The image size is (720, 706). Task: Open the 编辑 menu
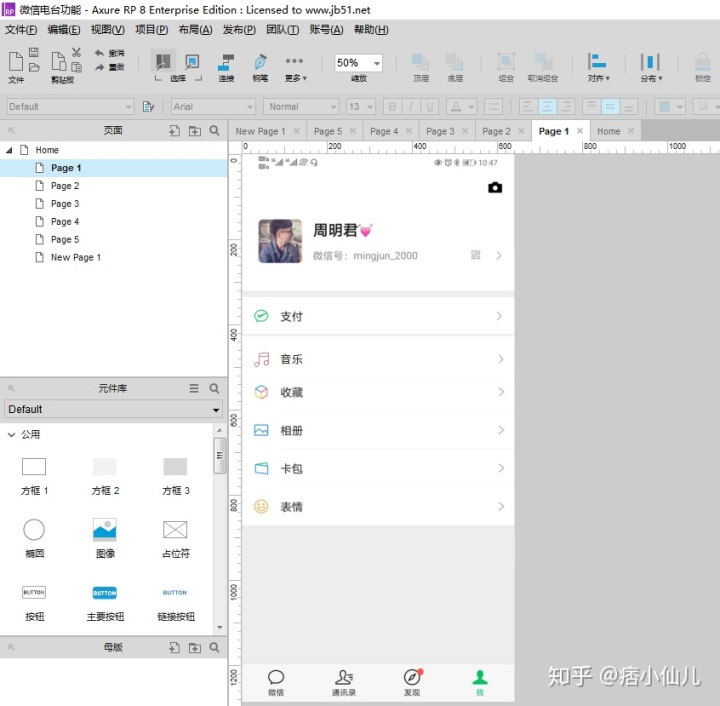[64, 30]
